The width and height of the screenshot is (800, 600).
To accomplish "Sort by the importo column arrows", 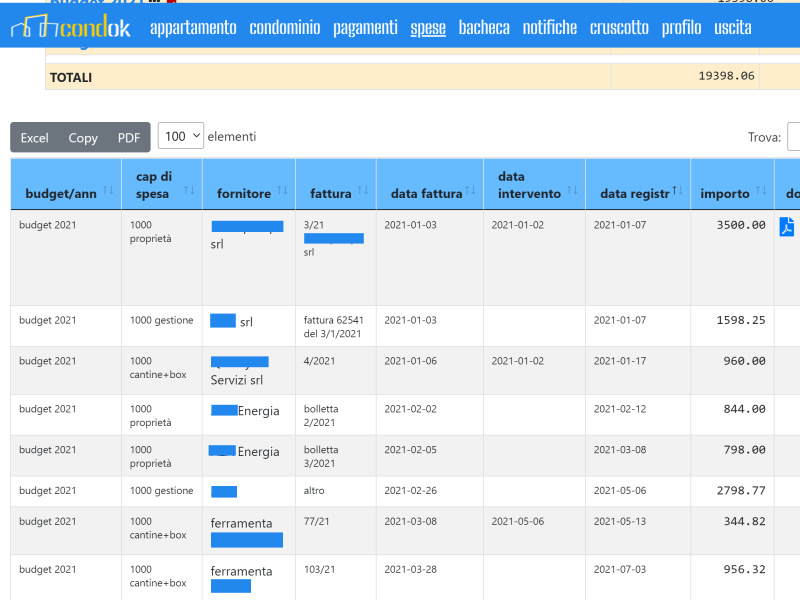I will pyautogui.click(x=761, y=191).
